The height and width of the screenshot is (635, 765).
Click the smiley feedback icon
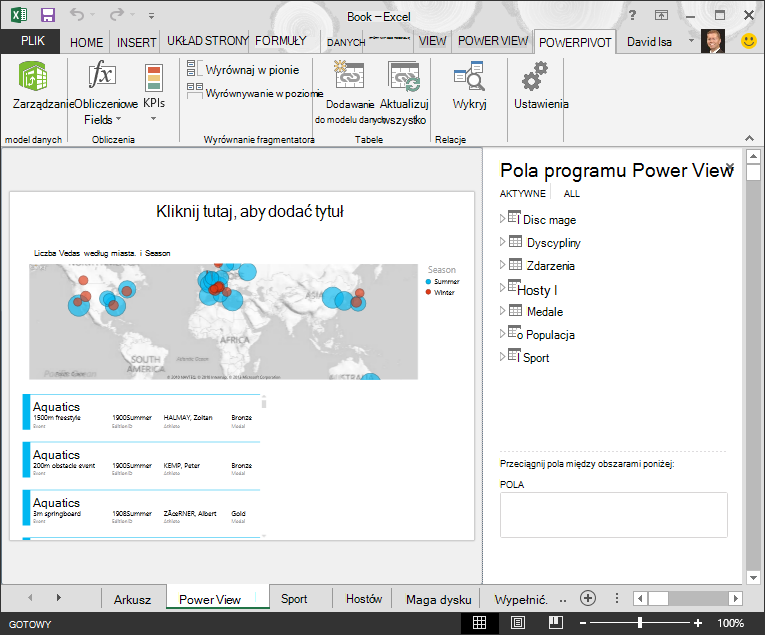click(x=748, y=41)
